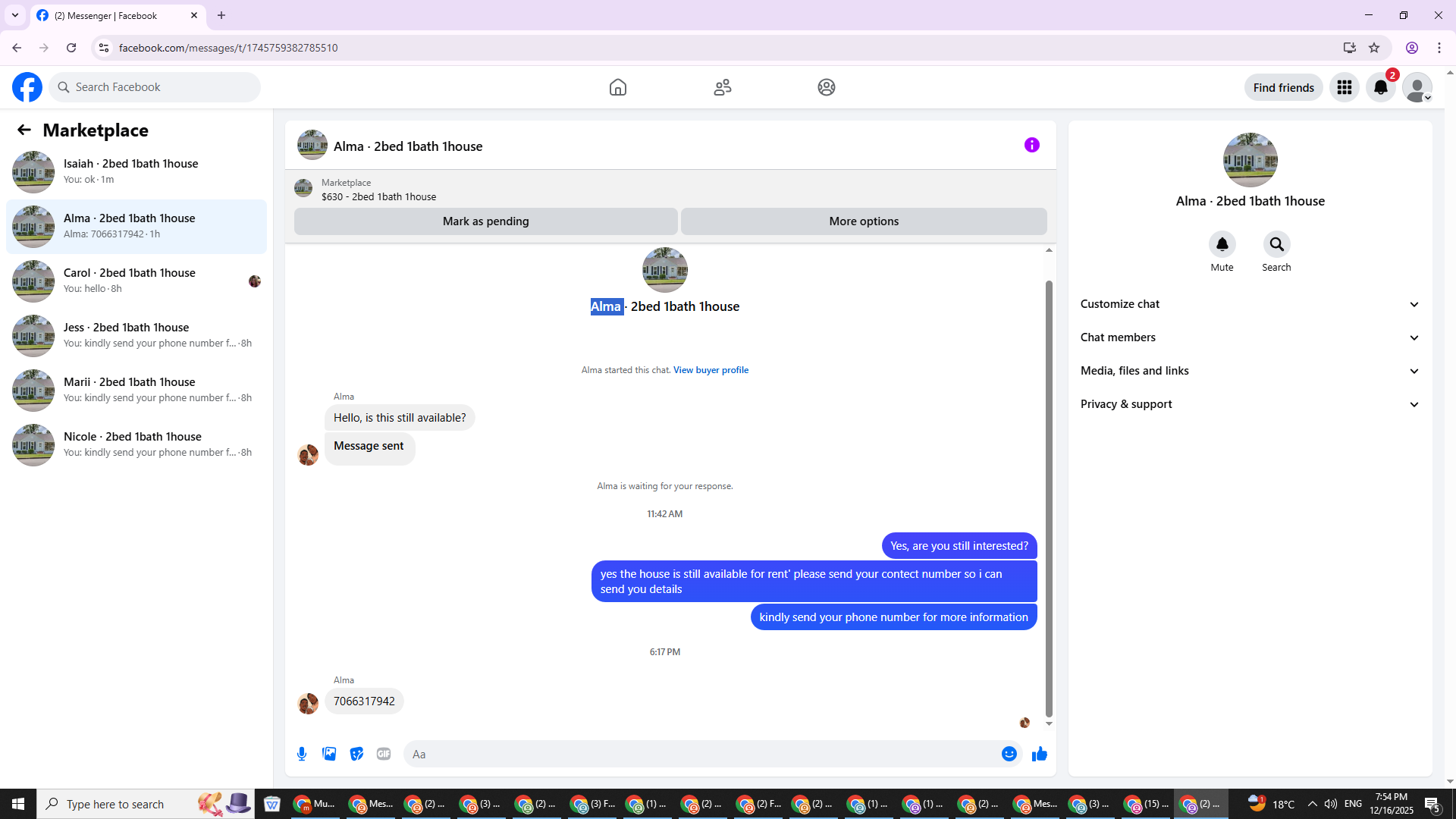This screenshot has width=1456, height=819.
Task: Open browser three-dot menu
Action: coord(1439,48)
